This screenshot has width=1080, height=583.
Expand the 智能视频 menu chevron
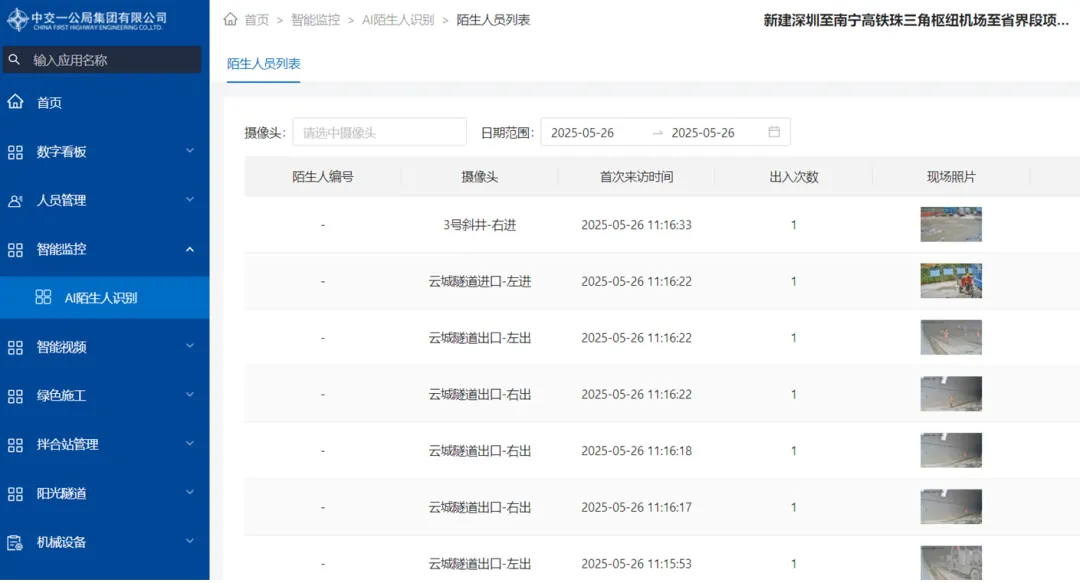click(189, 347)
